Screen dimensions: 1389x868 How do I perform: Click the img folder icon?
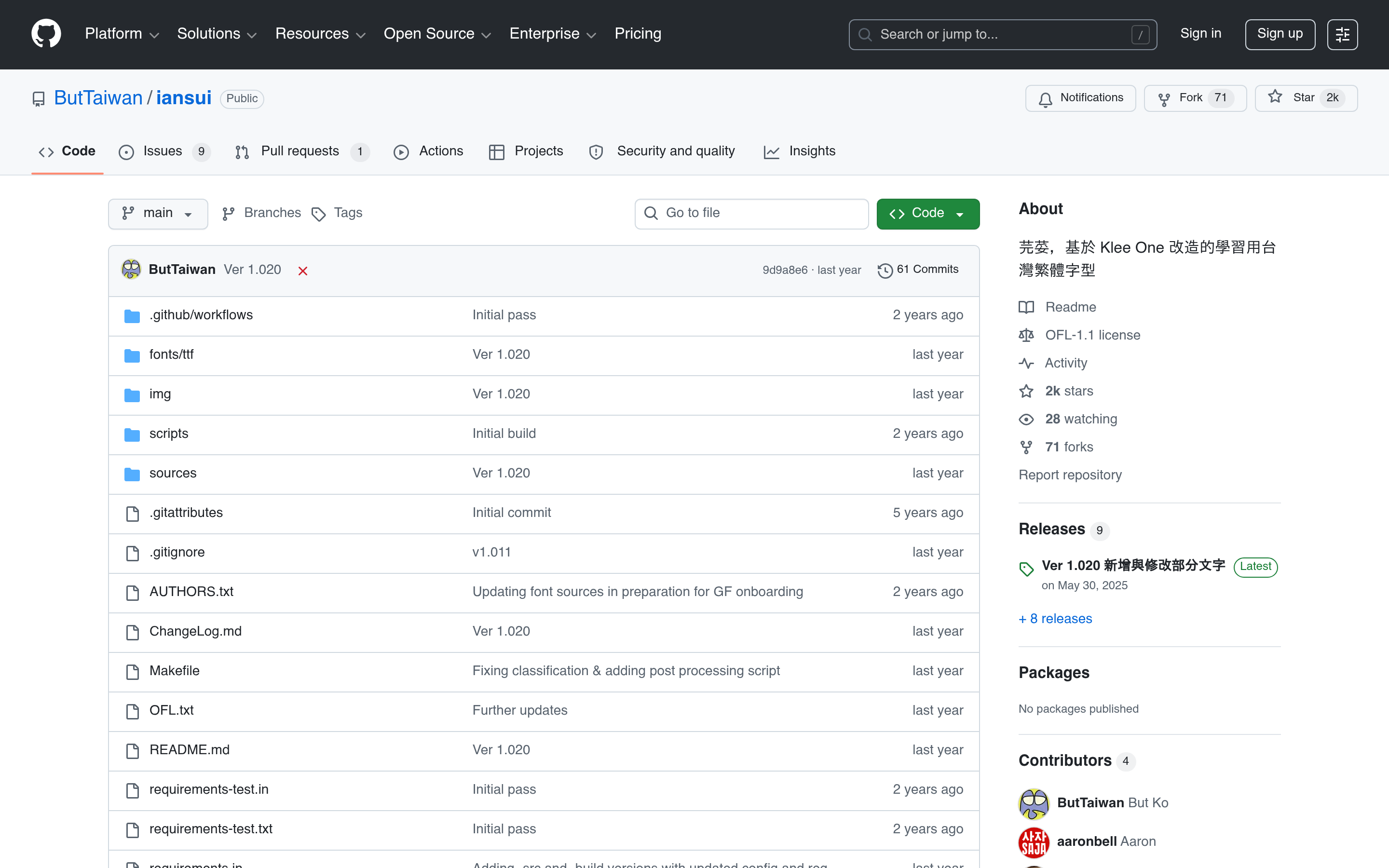click(132, 395)
